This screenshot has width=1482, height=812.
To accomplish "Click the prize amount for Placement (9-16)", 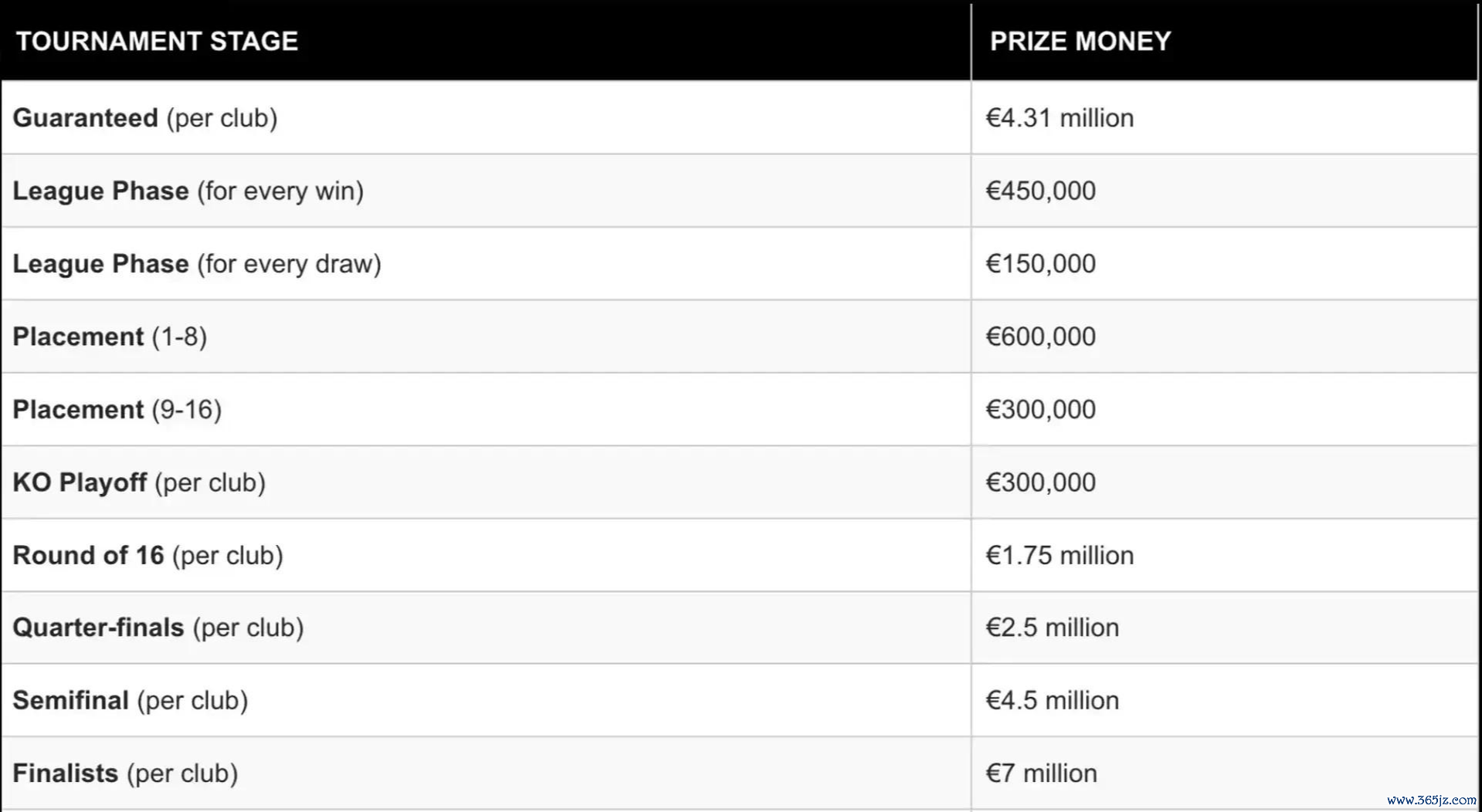I will pos(1040,409).
